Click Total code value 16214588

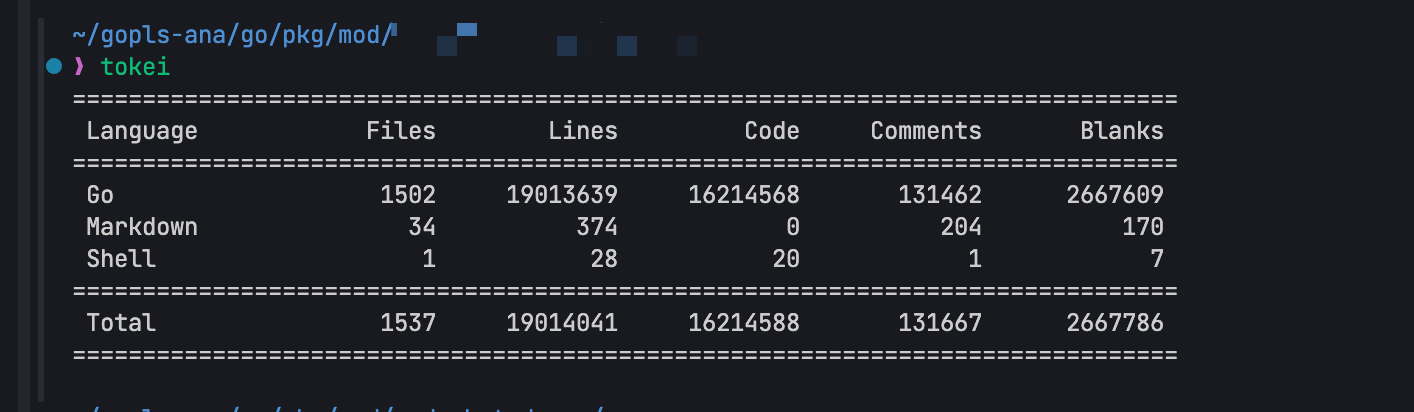pyautogui.click(x=744, y=323)
